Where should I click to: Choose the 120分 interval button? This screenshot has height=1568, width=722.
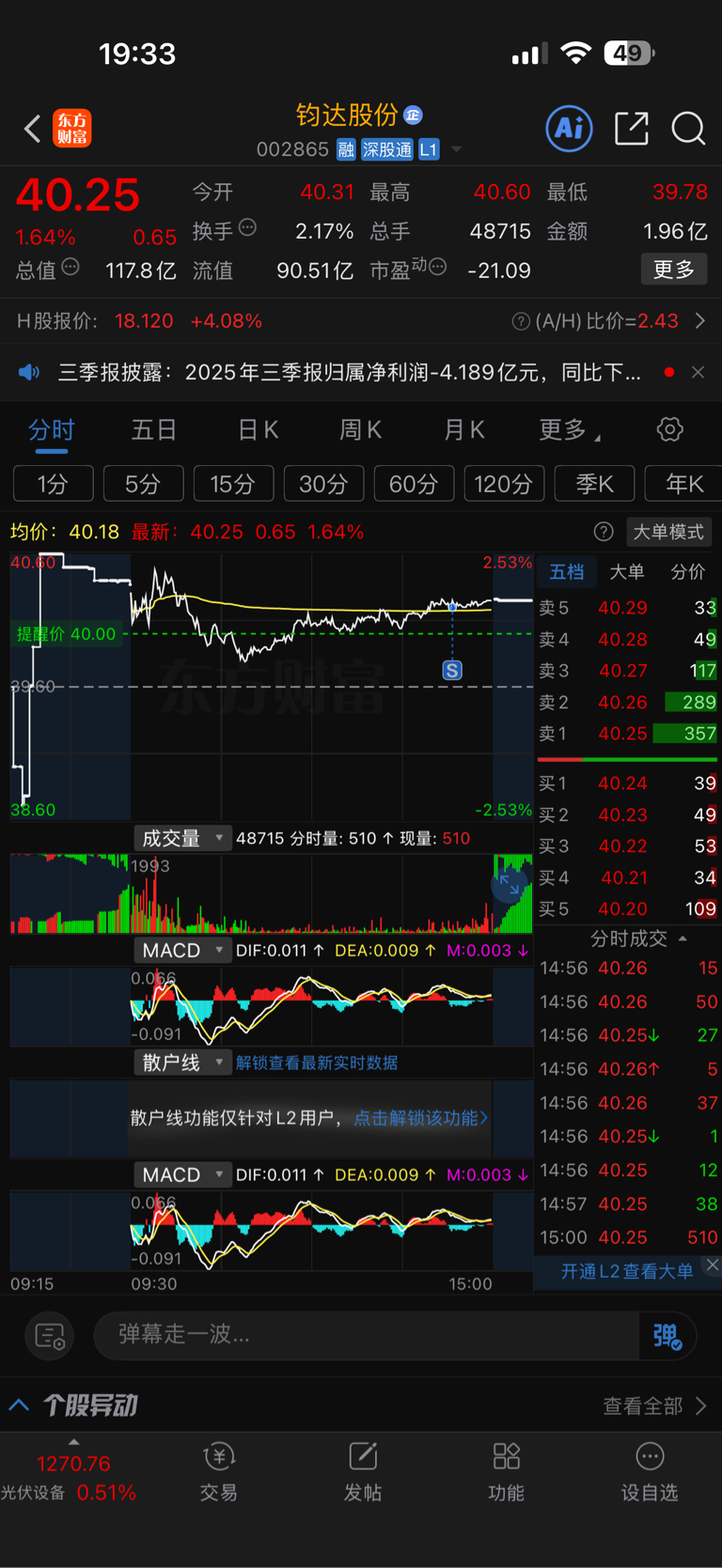point(504,484)
